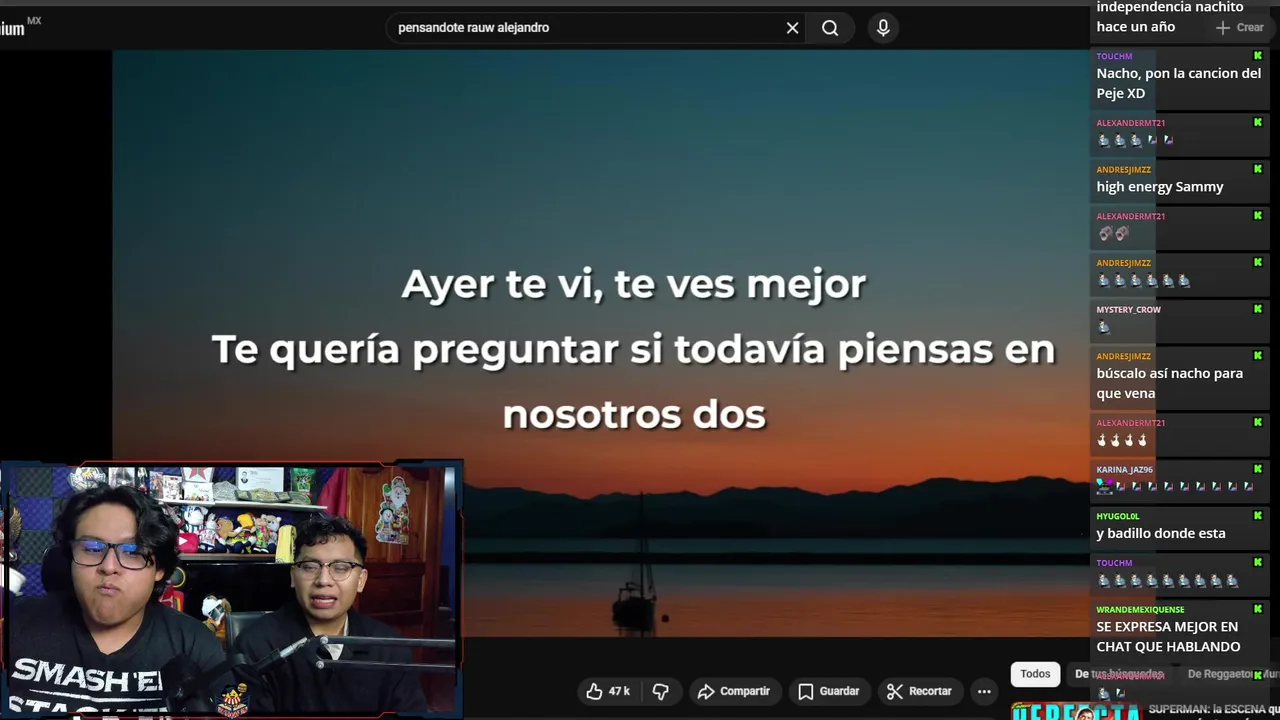
Task: Open the Compartir share dialog
Action: (x=734, y=691)
